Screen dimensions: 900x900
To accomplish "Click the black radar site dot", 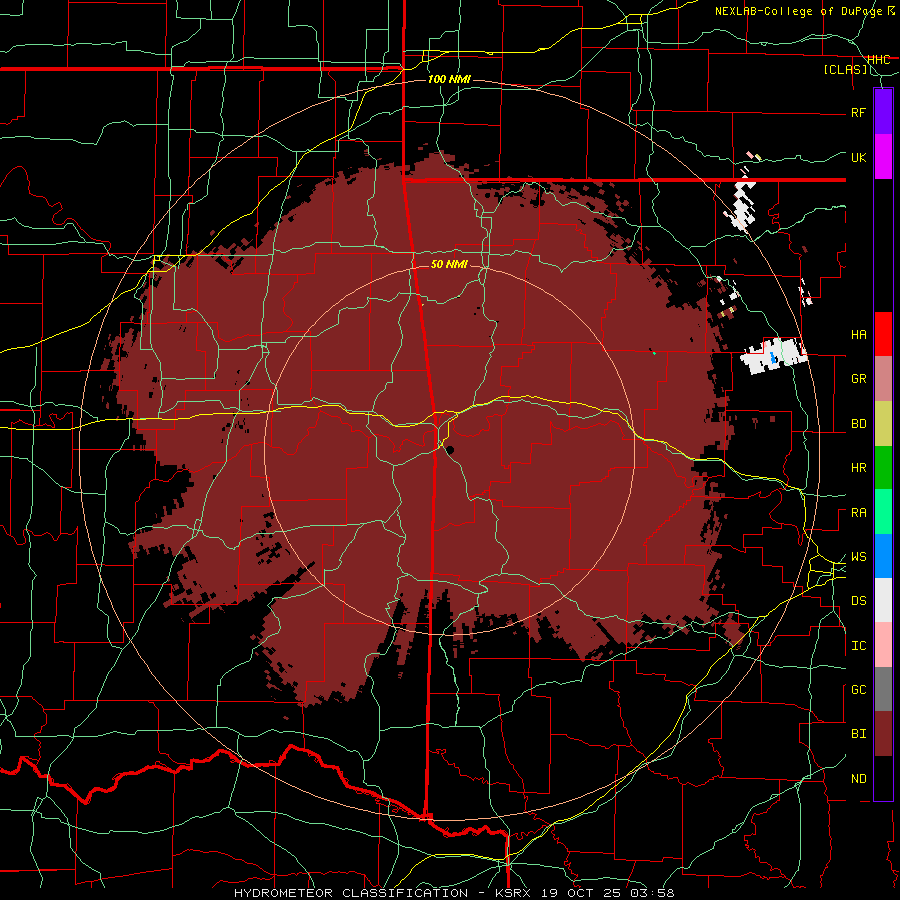I will pyautogui.click(x=449, y=450).
